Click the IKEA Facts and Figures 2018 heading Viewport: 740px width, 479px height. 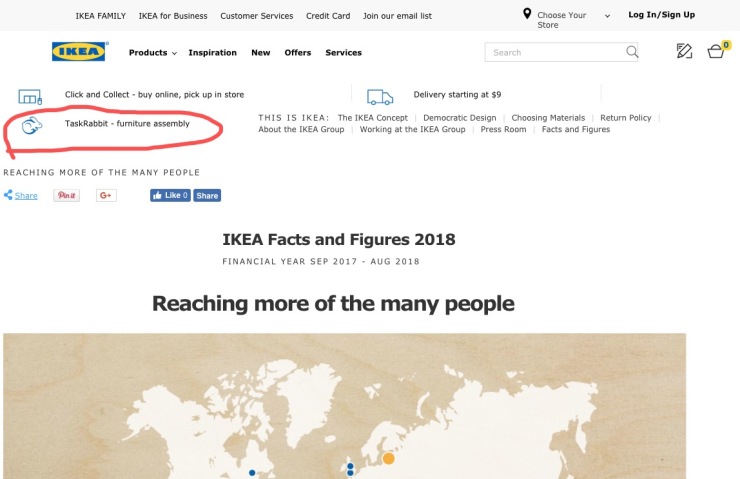pos(339,239)
